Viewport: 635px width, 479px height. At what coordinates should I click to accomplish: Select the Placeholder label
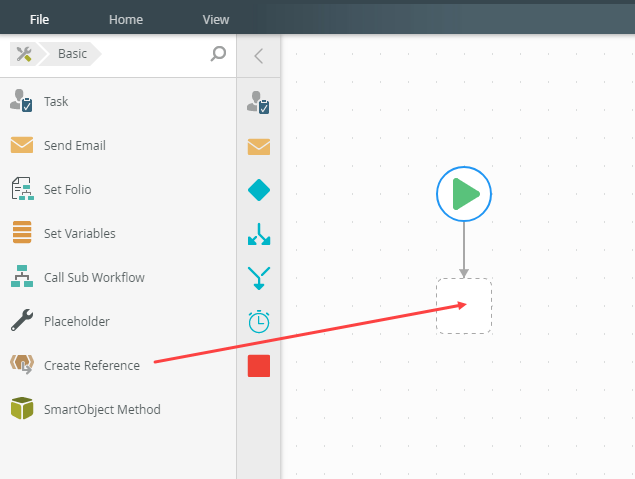point(77,321)
